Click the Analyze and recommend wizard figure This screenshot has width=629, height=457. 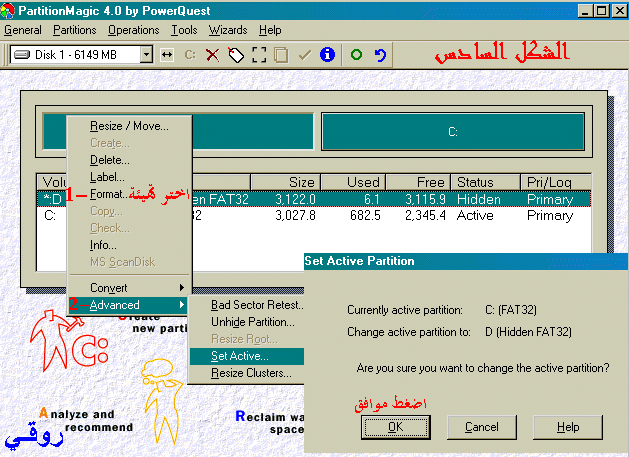(x=164, y=401)
